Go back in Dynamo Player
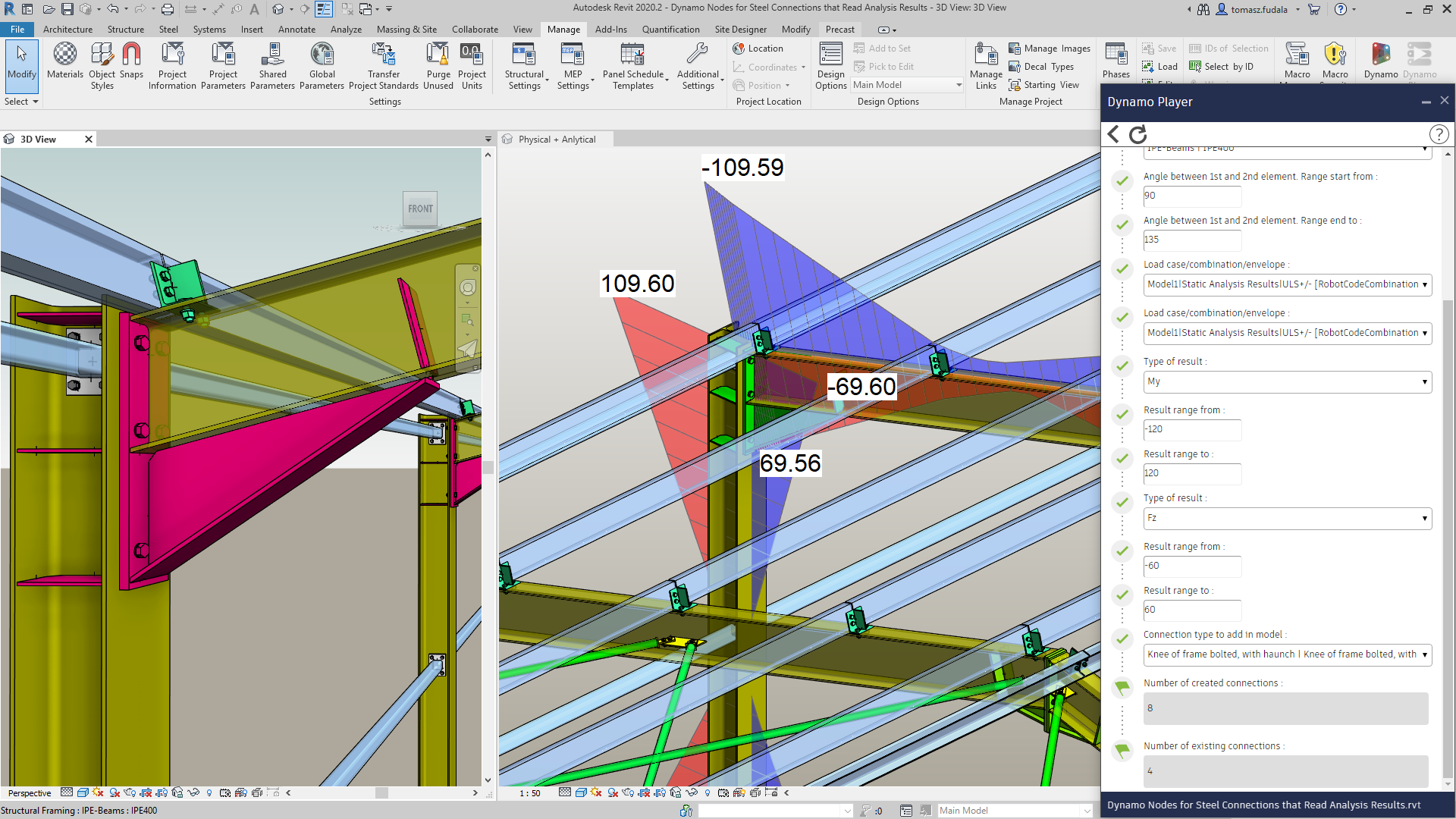Viewport: 1456px width, 819px height. [1112, 135]
